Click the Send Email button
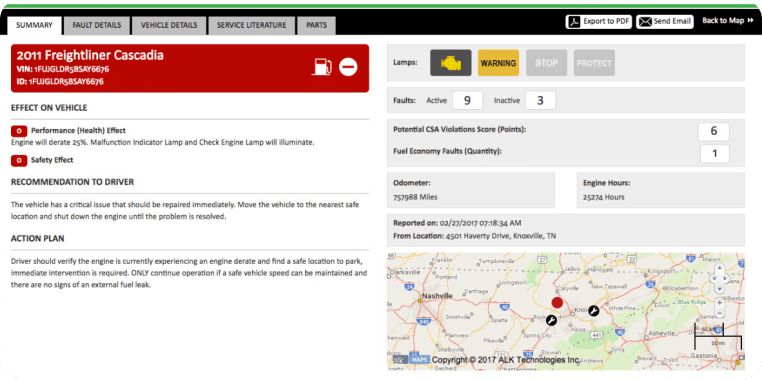Image resolution: width=762 pixels, height=380 pixels. (665, 21)
